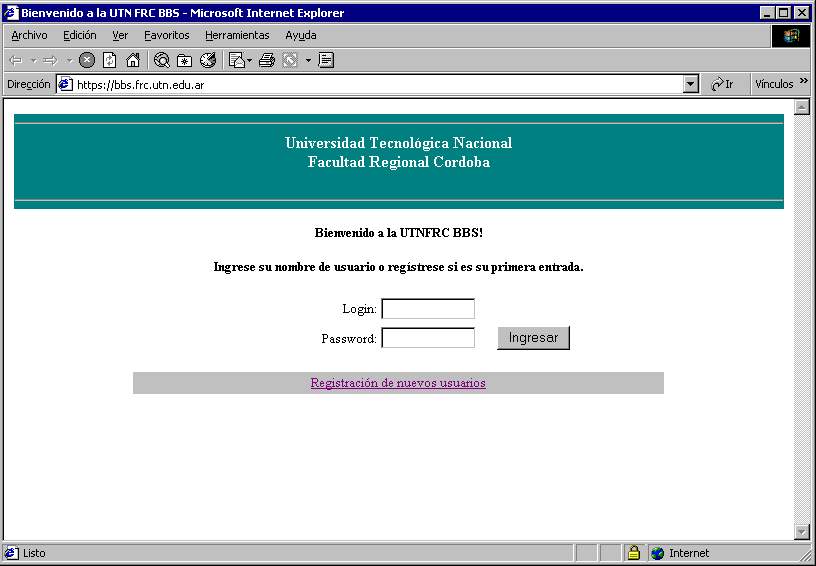816x566 pixels.
Task: Click the IE icon in title bar
Action: coord(11,13)
